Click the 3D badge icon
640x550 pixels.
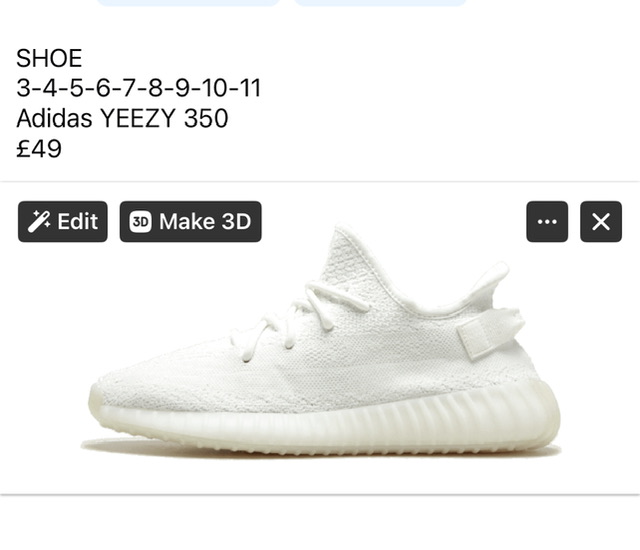[140, 222]
